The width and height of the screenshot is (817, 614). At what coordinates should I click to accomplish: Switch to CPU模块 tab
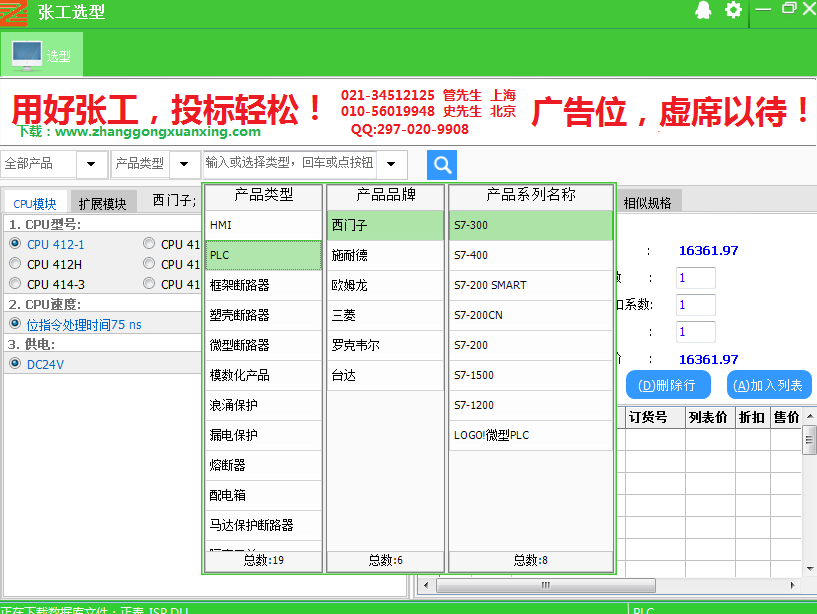(35, 203)
